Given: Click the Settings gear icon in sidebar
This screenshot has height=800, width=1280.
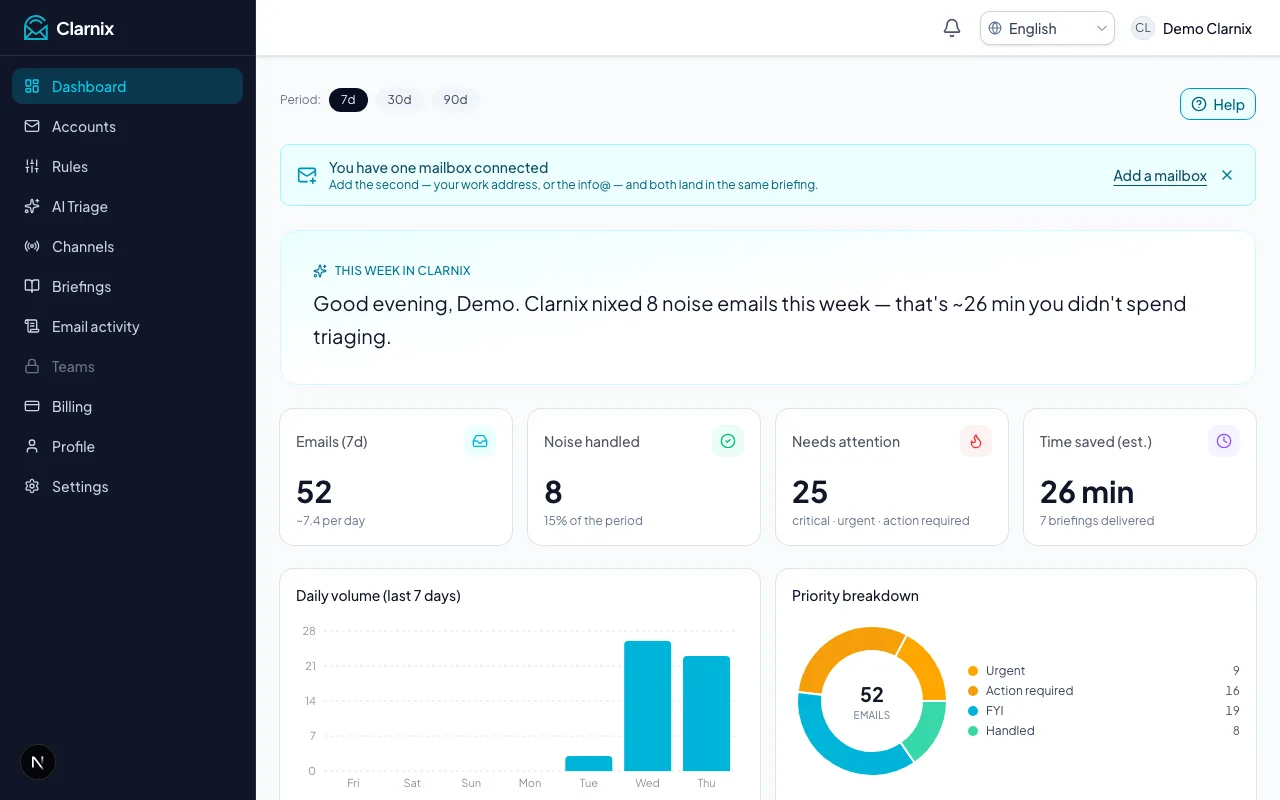Looking at the screenshot, I should click(x=32, y=486).
